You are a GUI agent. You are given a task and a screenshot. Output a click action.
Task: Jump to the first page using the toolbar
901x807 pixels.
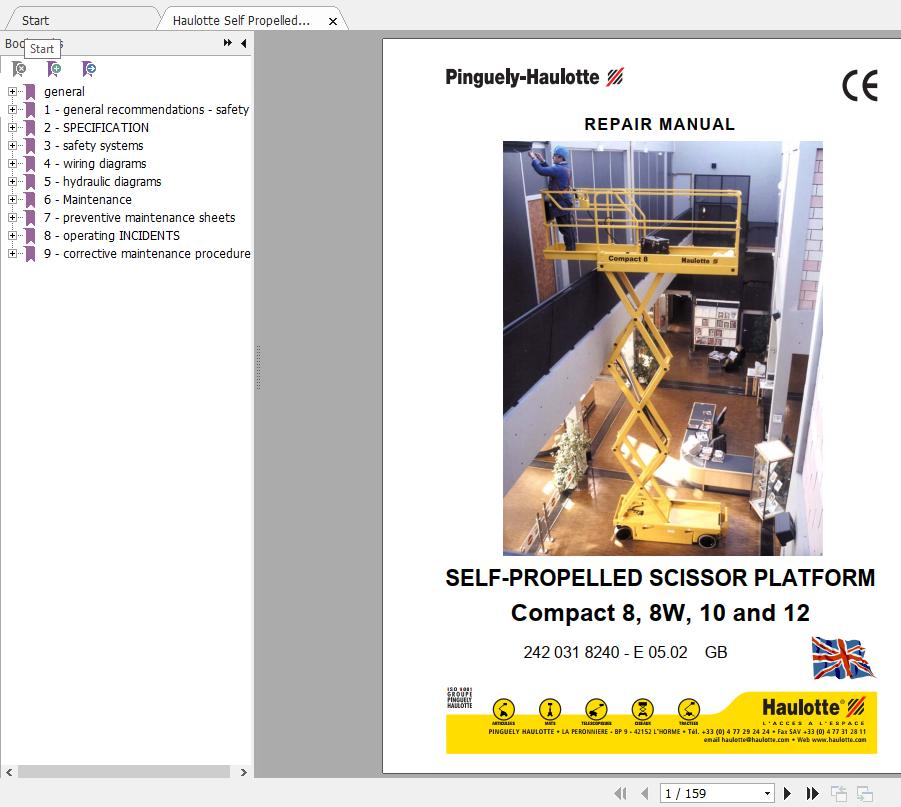[620, 793]
